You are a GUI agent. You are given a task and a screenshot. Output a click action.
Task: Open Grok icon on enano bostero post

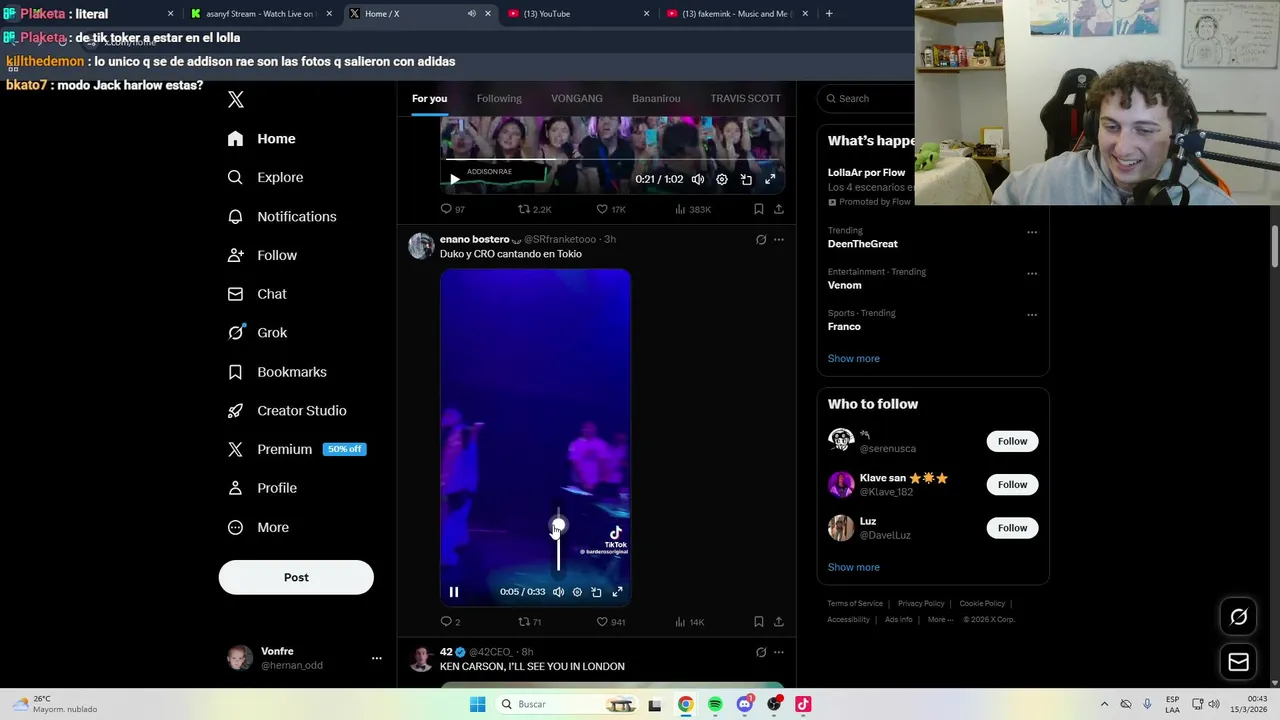coord(761,240)
